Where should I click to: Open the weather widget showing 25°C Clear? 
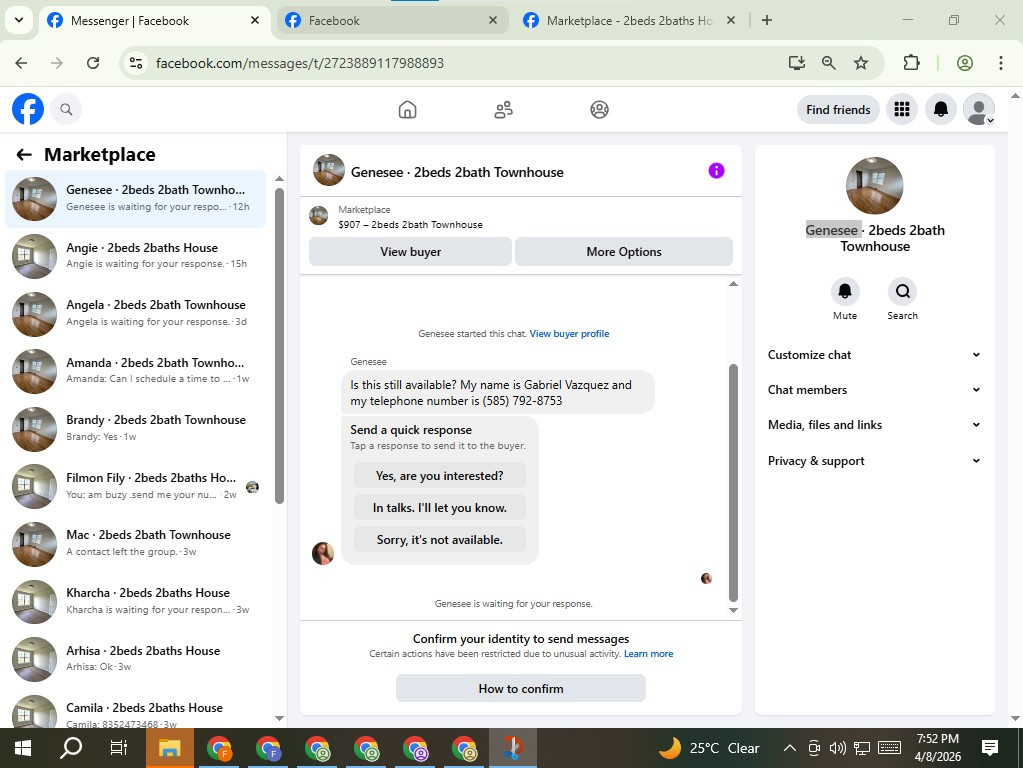click(x=709, y=748)
